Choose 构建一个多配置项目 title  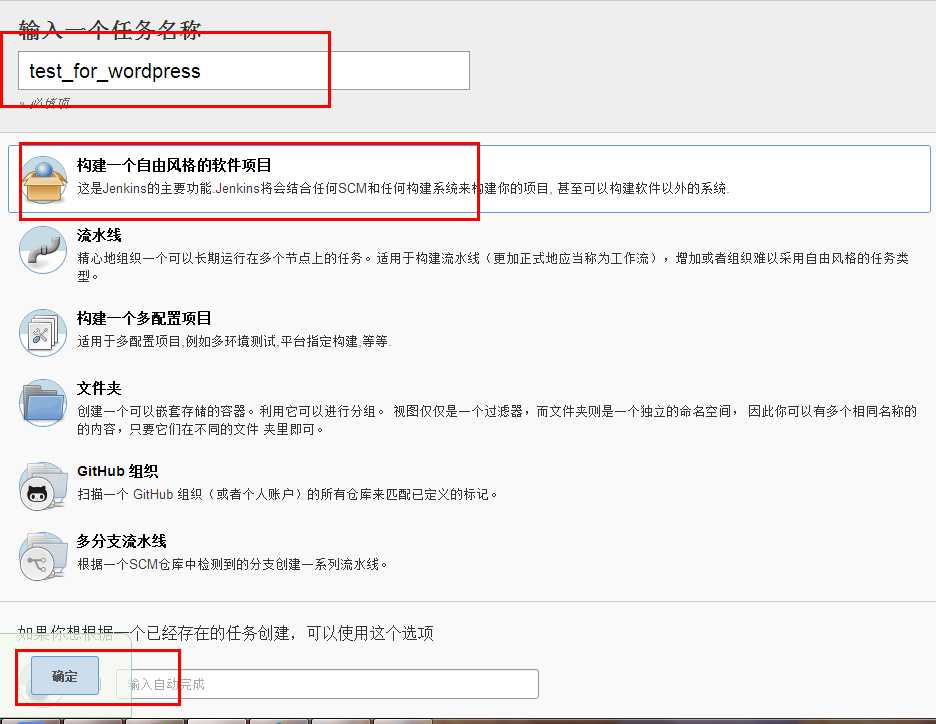point(144,318)
